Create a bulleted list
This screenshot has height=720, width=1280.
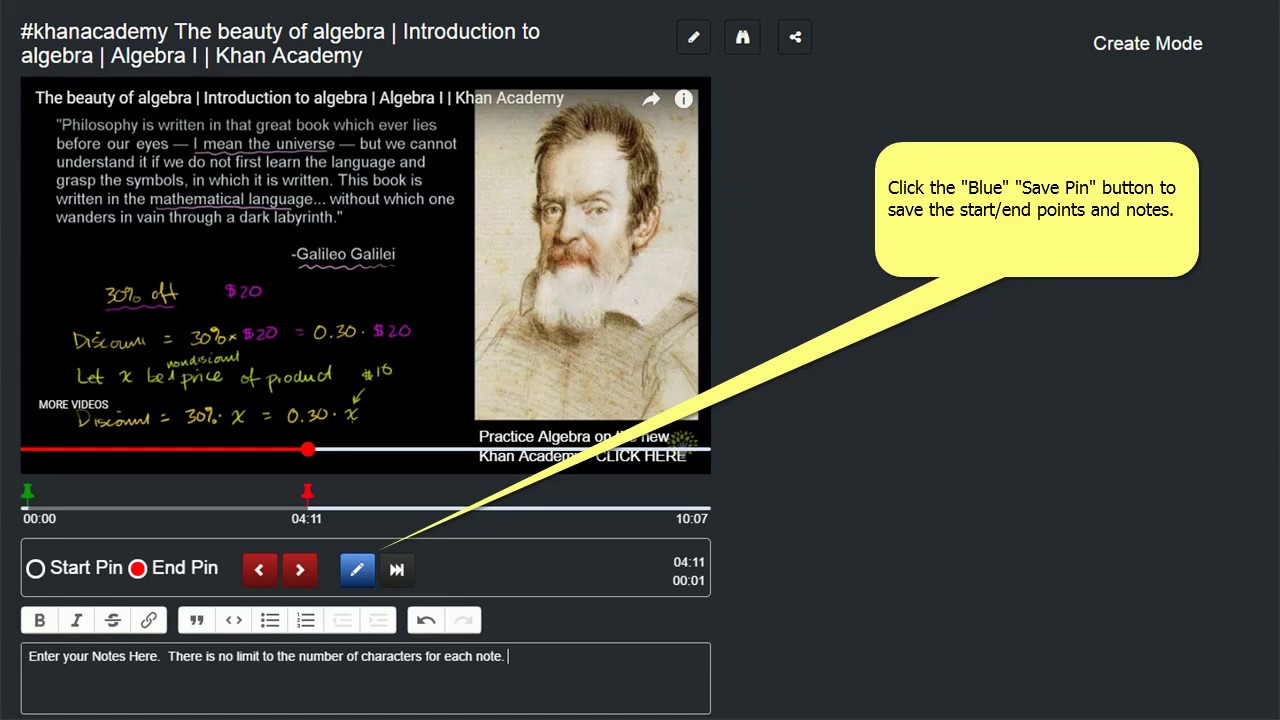[x=270, y=620]
